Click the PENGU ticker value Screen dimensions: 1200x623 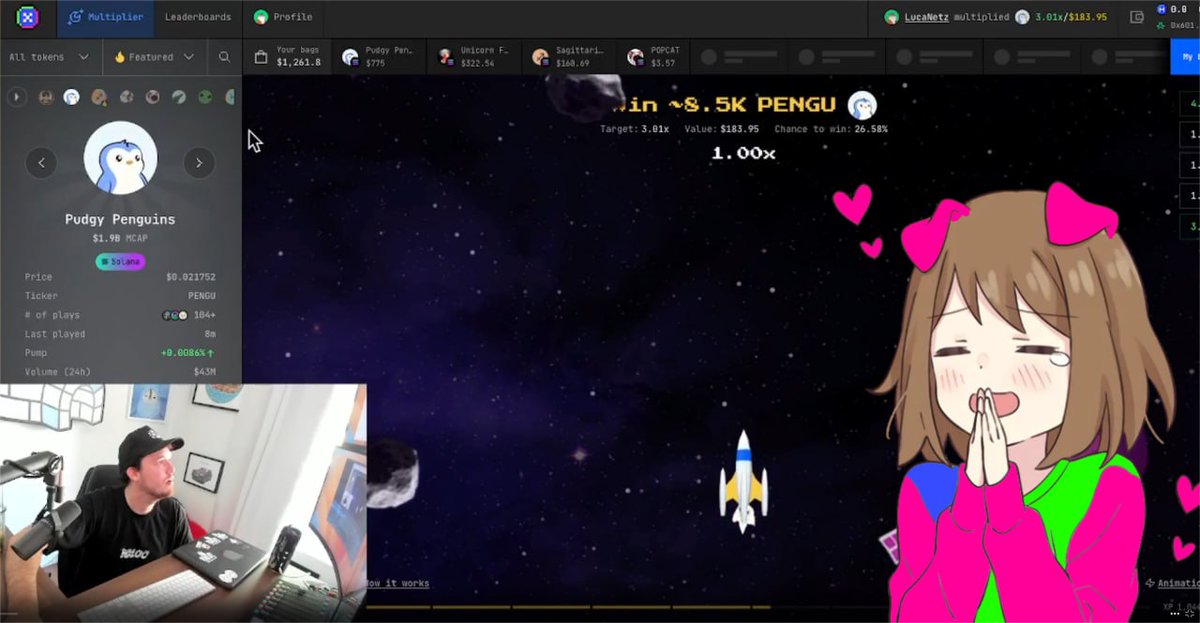point(201,296)
